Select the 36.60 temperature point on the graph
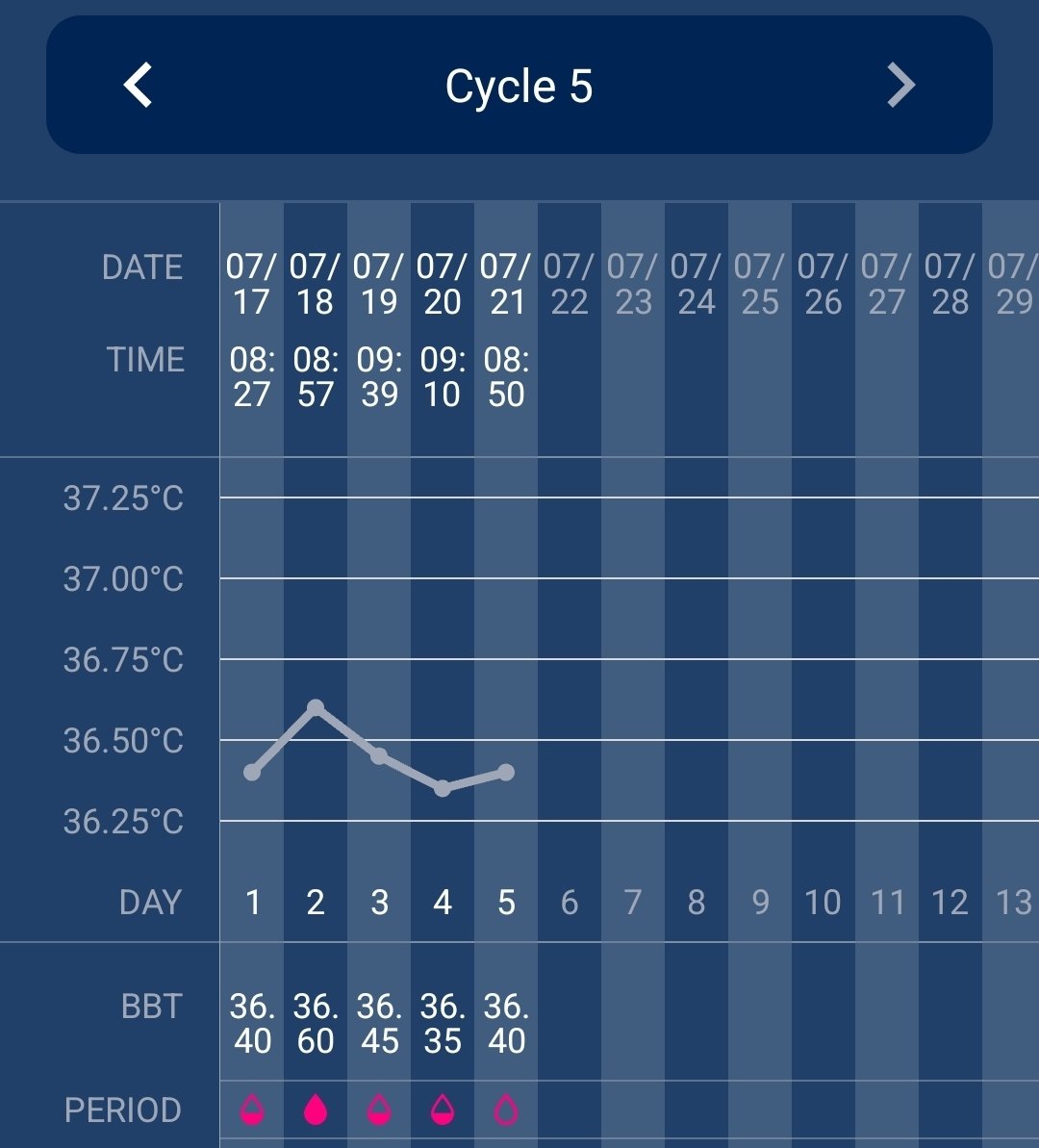 tap(316, 707)
